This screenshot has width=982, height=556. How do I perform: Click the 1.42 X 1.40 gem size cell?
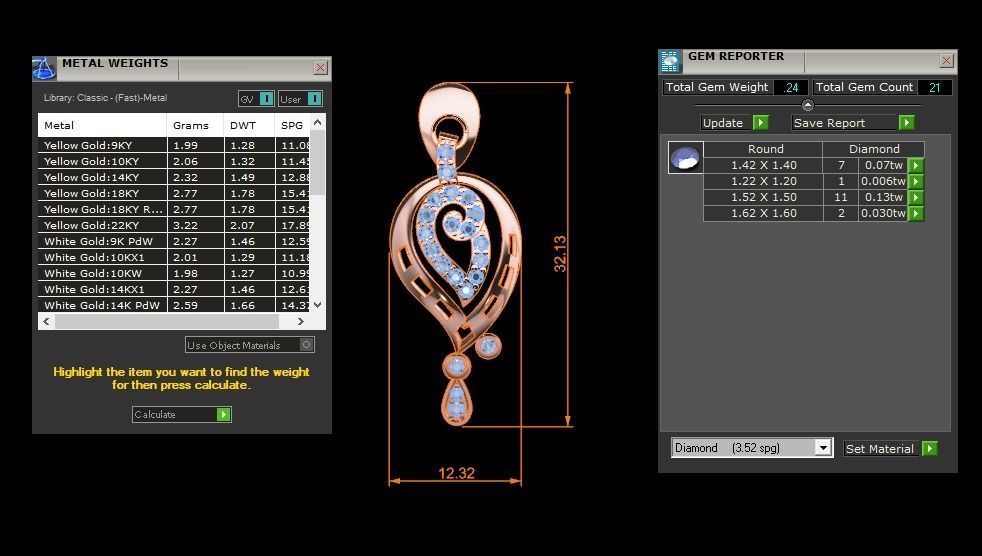763,165
